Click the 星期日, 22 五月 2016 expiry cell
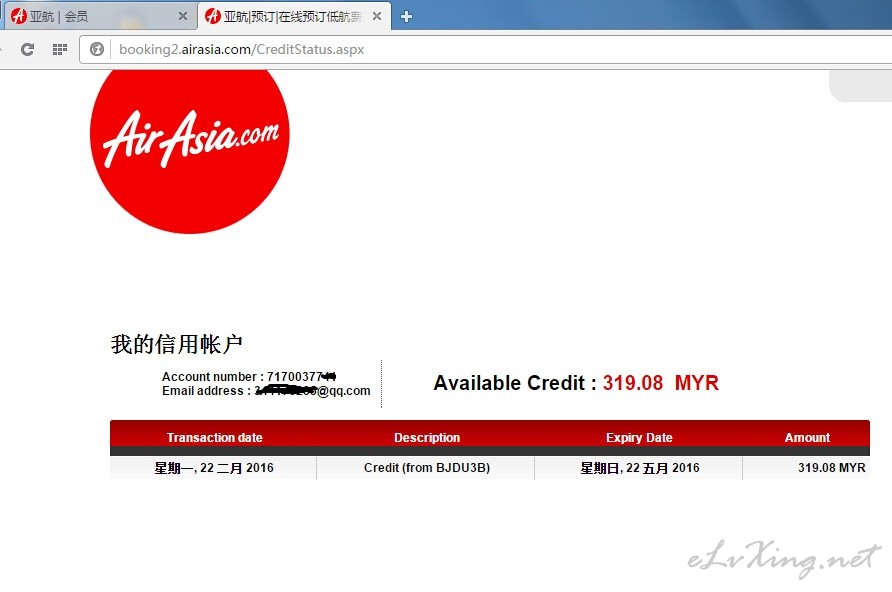892x592 pixels. 639,468
